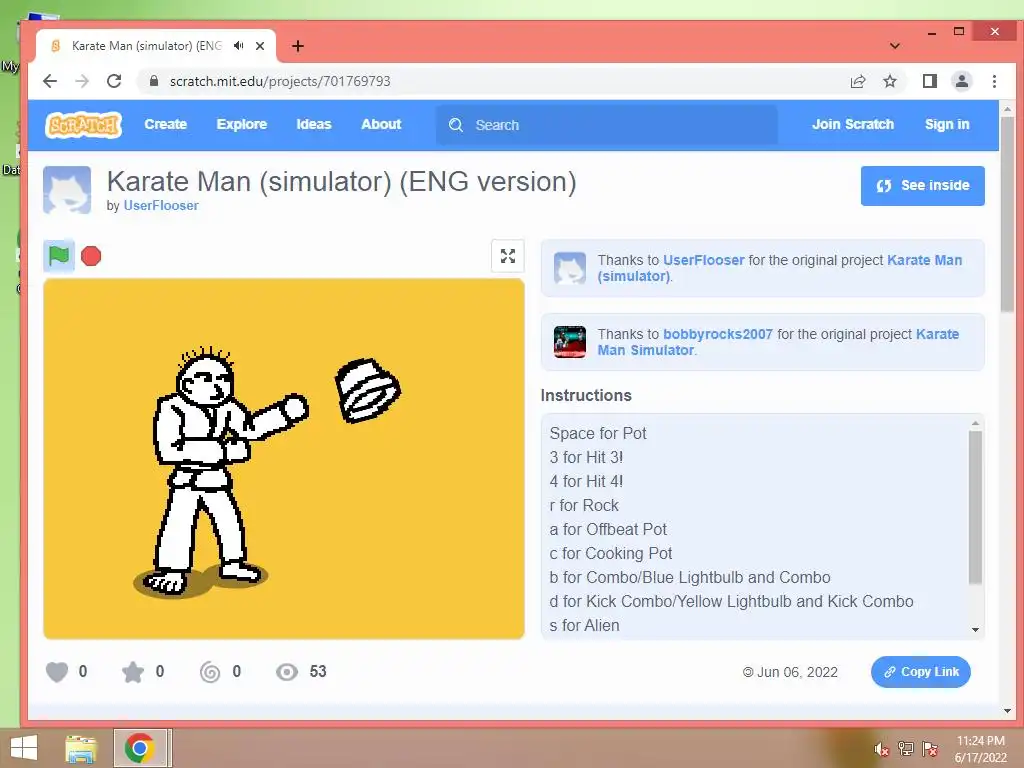Screen dimensions: 1024x768
Task: Open the Sign in dropdown
Action: pos(947,124)
